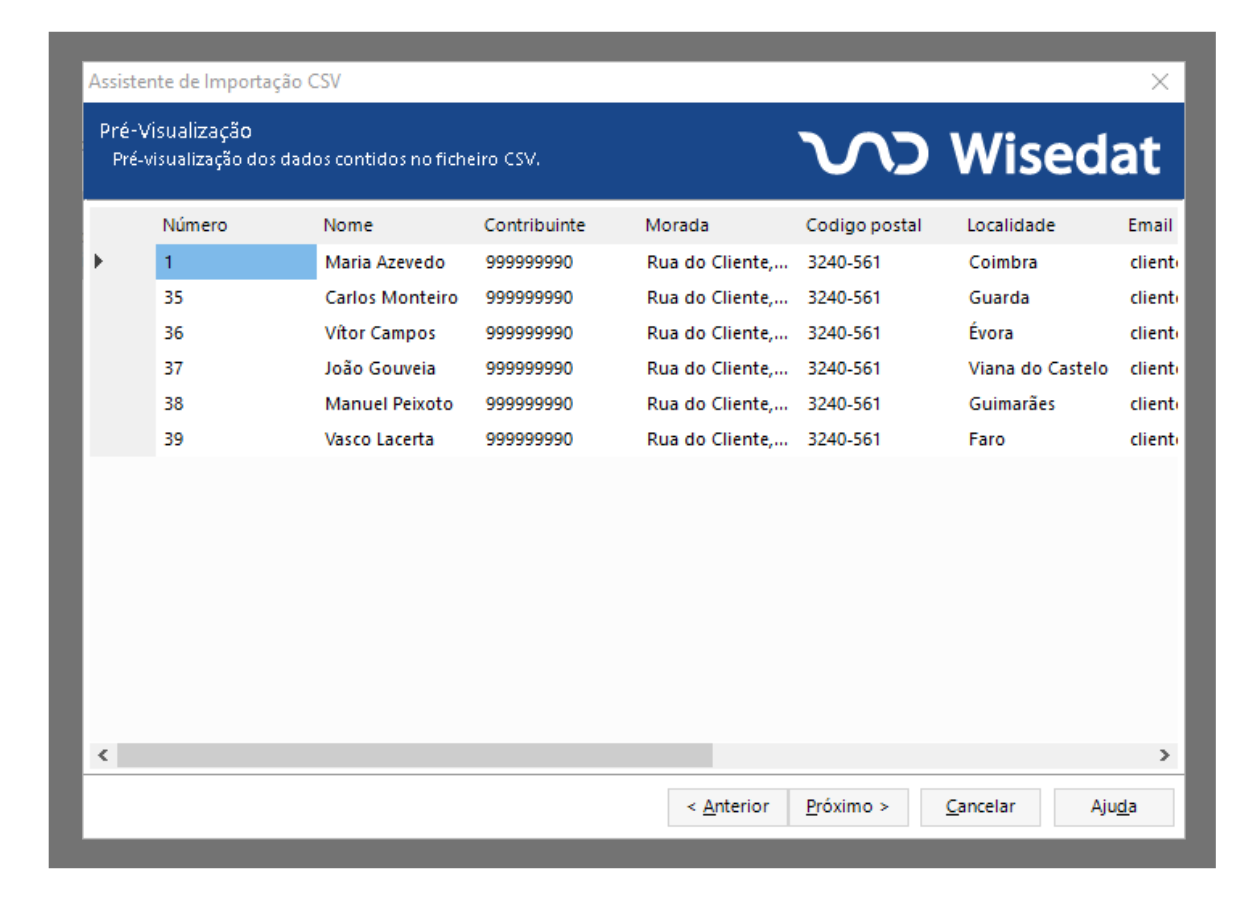Click the Codigo postal column header
Viewport: 1250px width, 897px height.
[863, 226]
